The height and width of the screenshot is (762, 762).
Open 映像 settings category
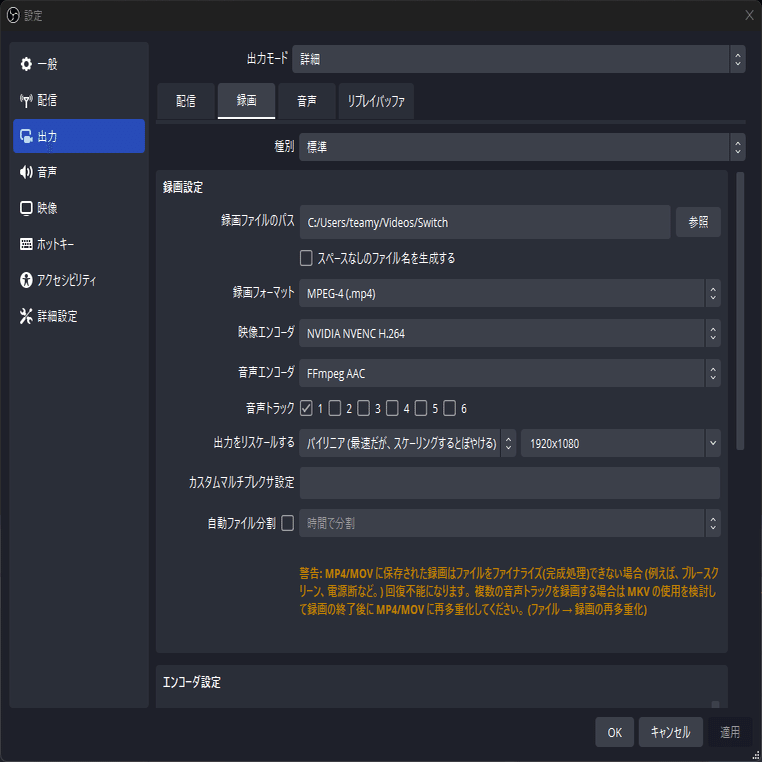pos(79,208)
